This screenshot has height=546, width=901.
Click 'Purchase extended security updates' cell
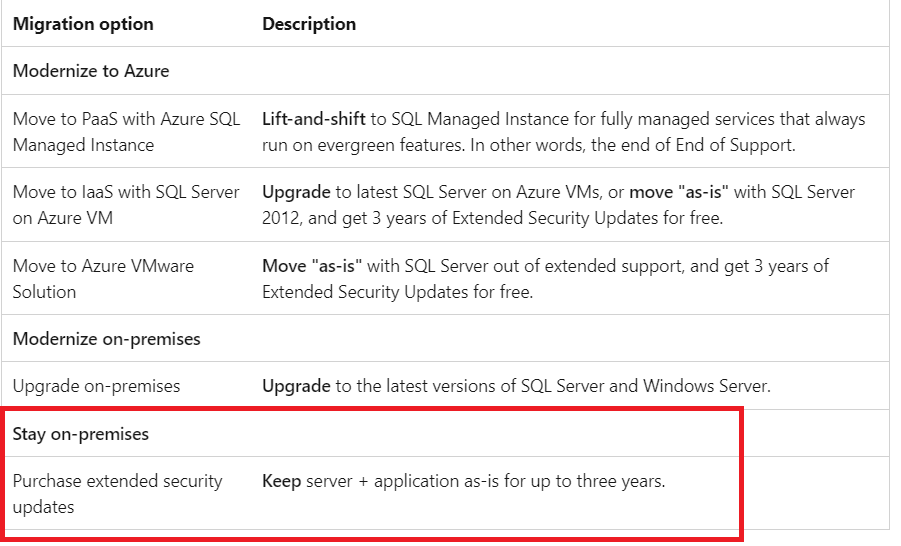117,494
